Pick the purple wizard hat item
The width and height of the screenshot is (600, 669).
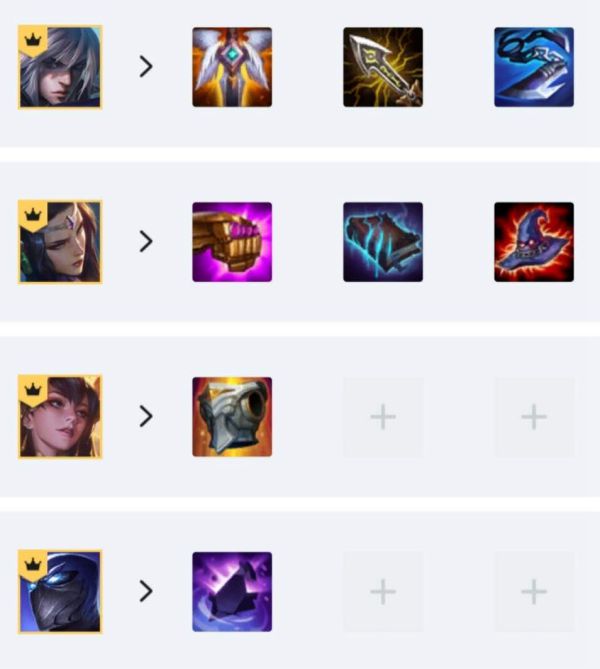tap(534, 242)
